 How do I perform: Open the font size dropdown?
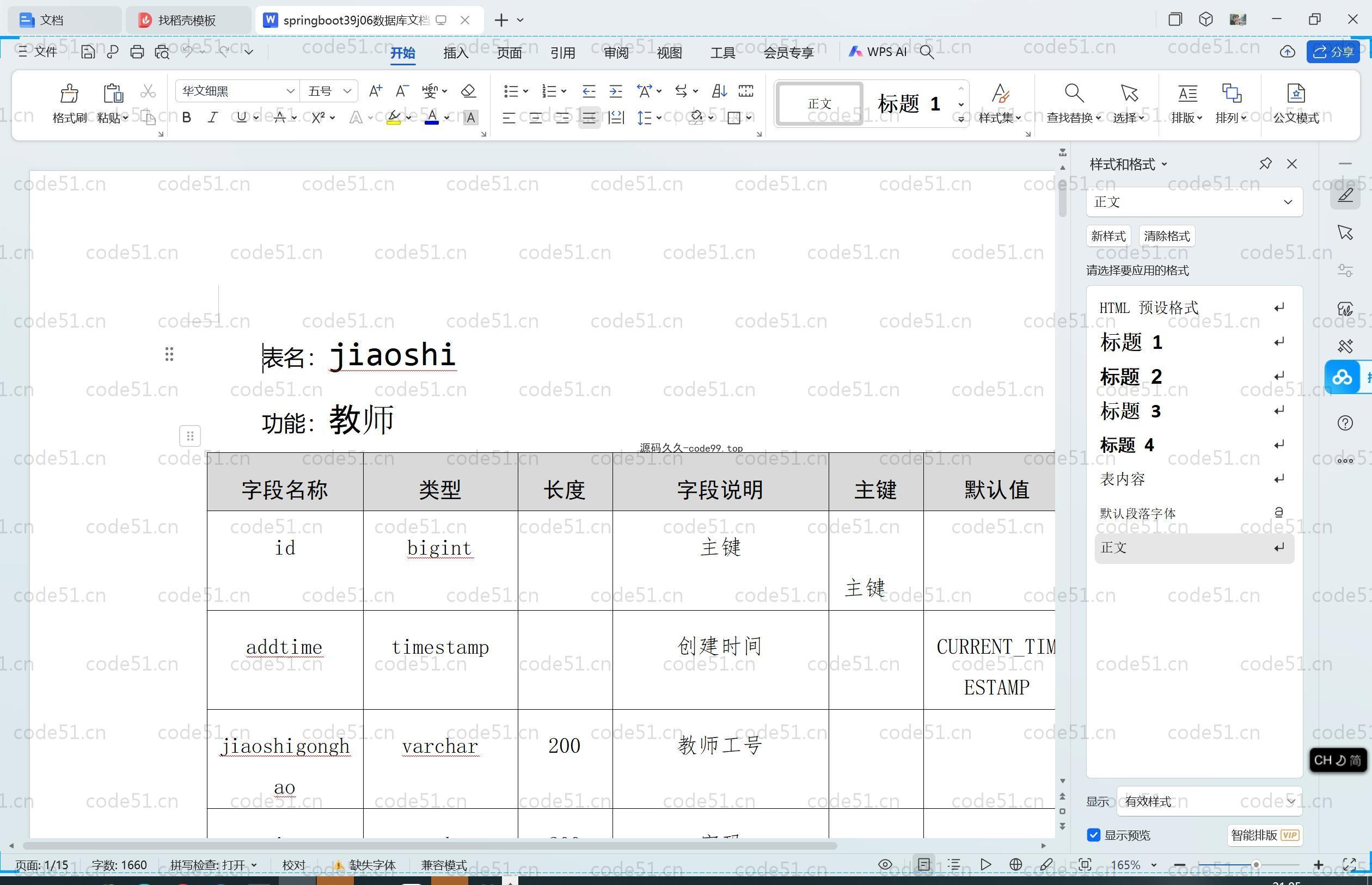pos(347,91)
